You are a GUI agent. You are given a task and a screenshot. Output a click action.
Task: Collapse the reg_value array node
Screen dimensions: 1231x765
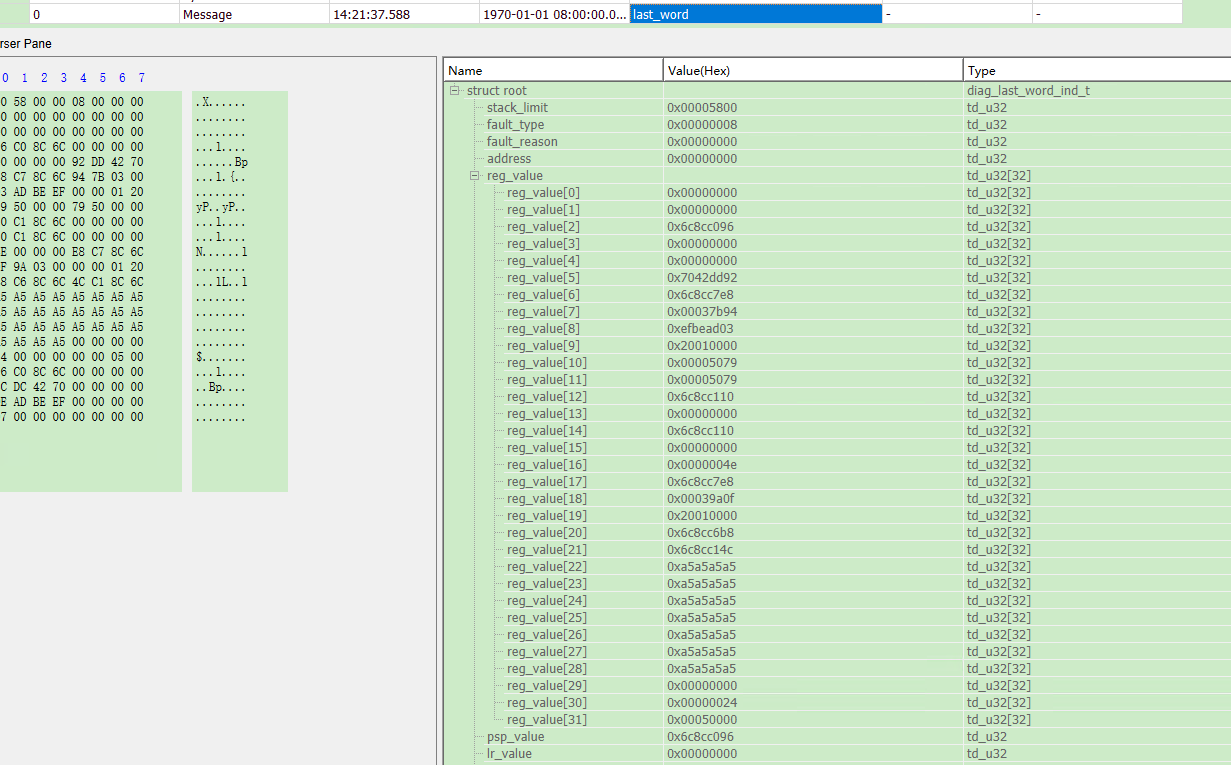pyautogui.click(x=475, y=176)
